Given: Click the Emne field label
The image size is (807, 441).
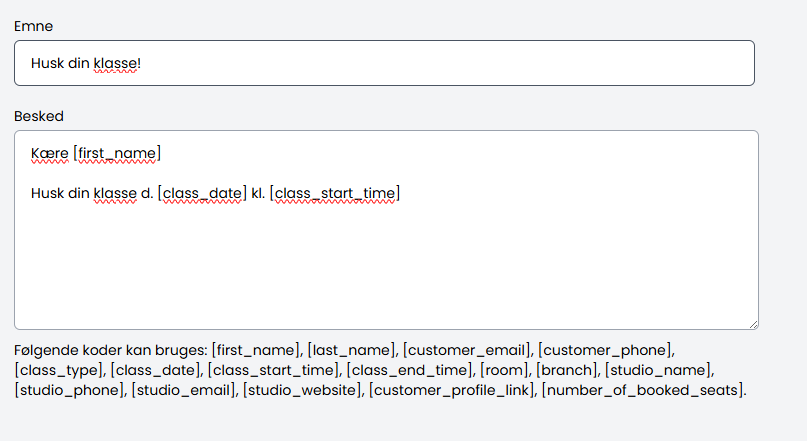Looking at the screenshot, I should [x=33, y=26].
